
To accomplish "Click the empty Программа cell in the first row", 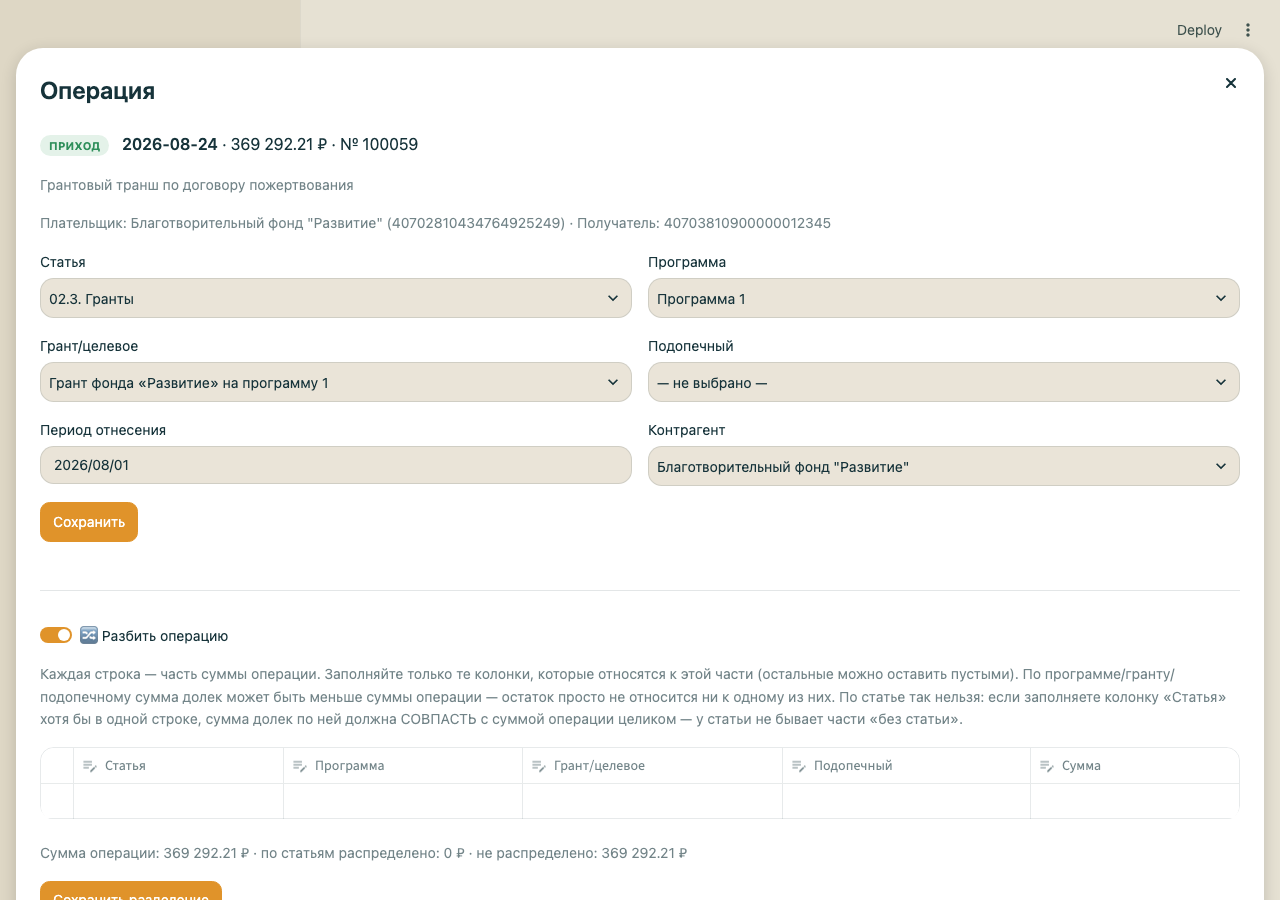I will coord(403,801).
